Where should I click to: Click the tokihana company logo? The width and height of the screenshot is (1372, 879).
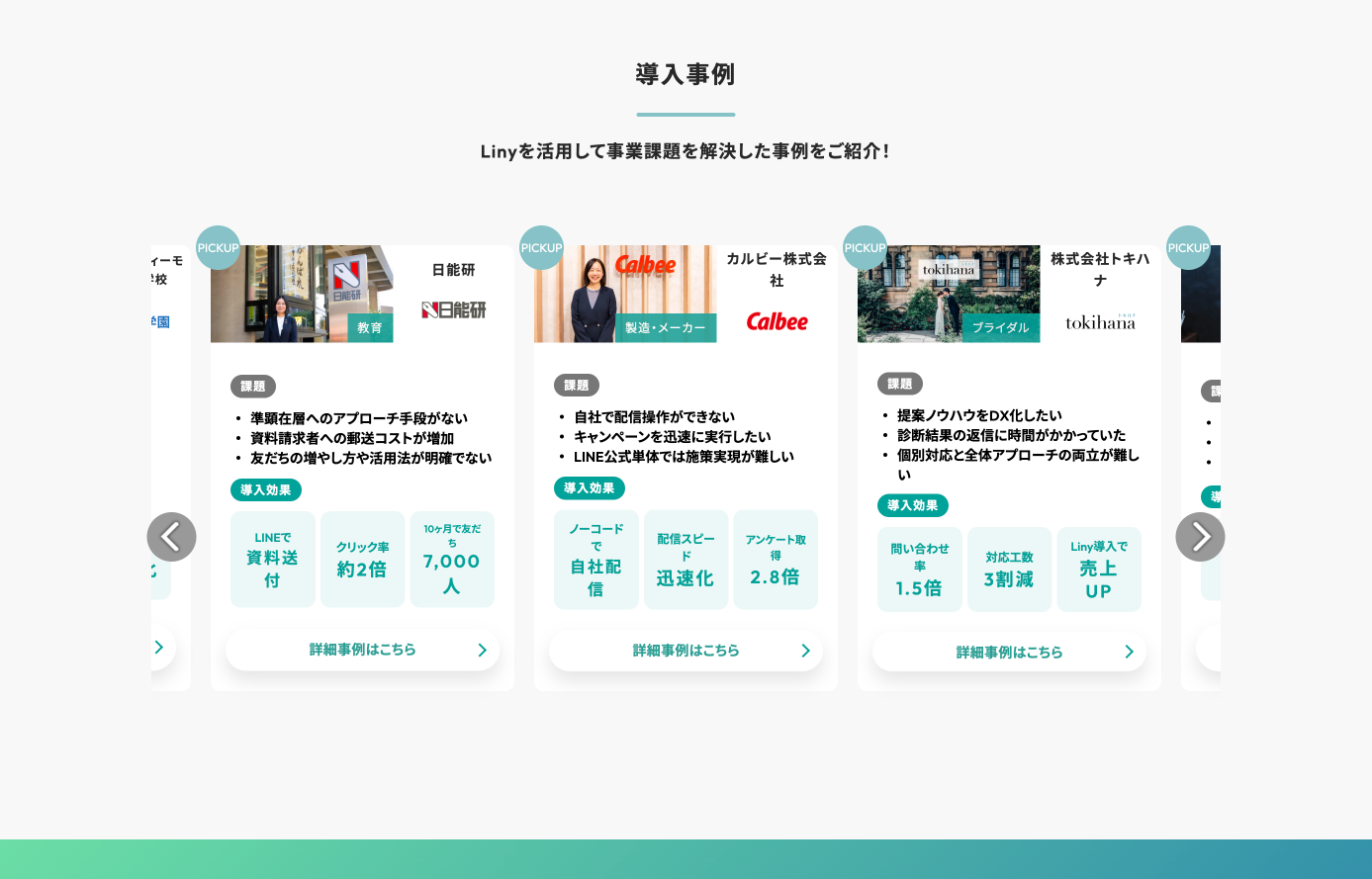click(x=1100, y=321)
